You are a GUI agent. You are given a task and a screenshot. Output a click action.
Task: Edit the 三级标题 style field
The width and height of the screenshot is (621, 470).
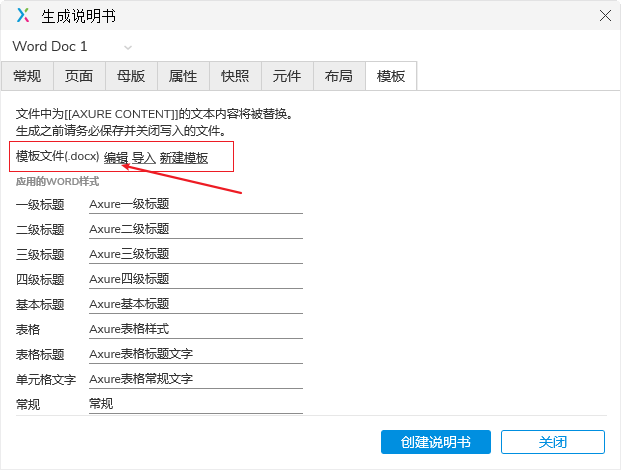point(196,254)
